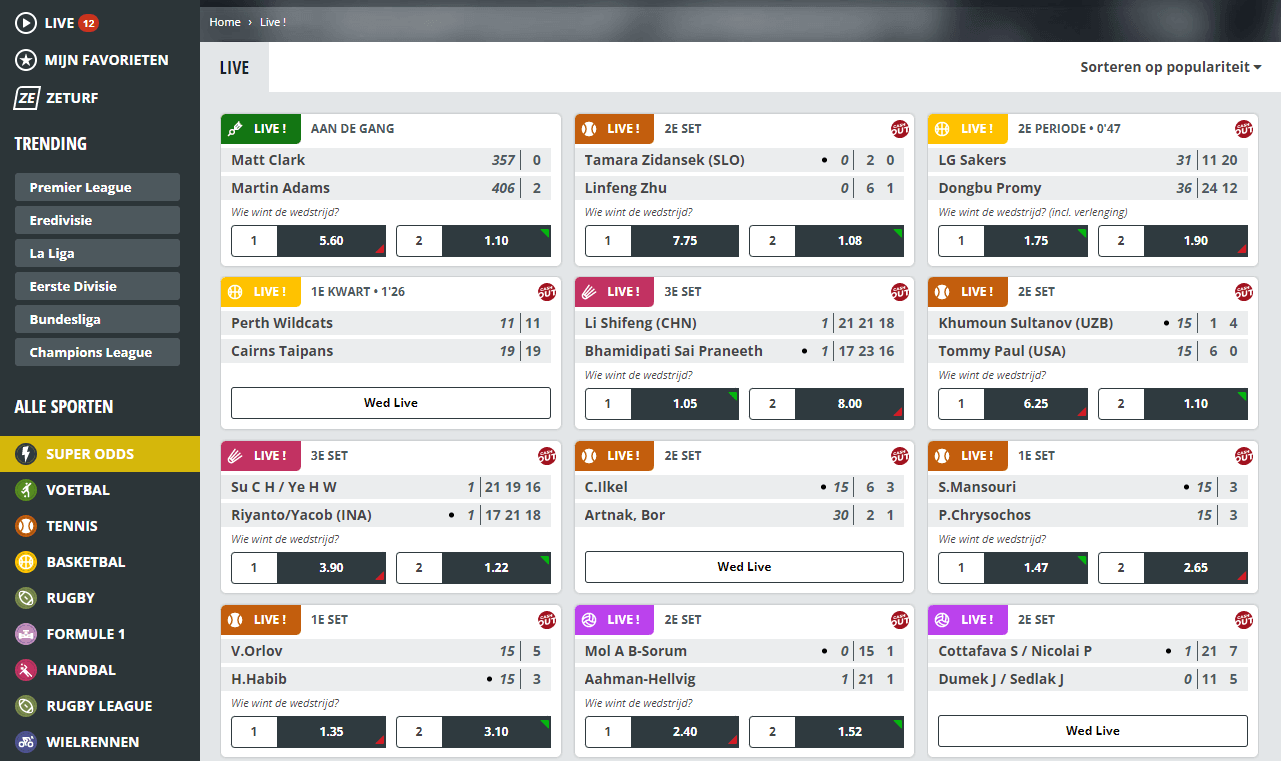
Task: Select the Super Odds lightning icon
Action: point(26,454)
